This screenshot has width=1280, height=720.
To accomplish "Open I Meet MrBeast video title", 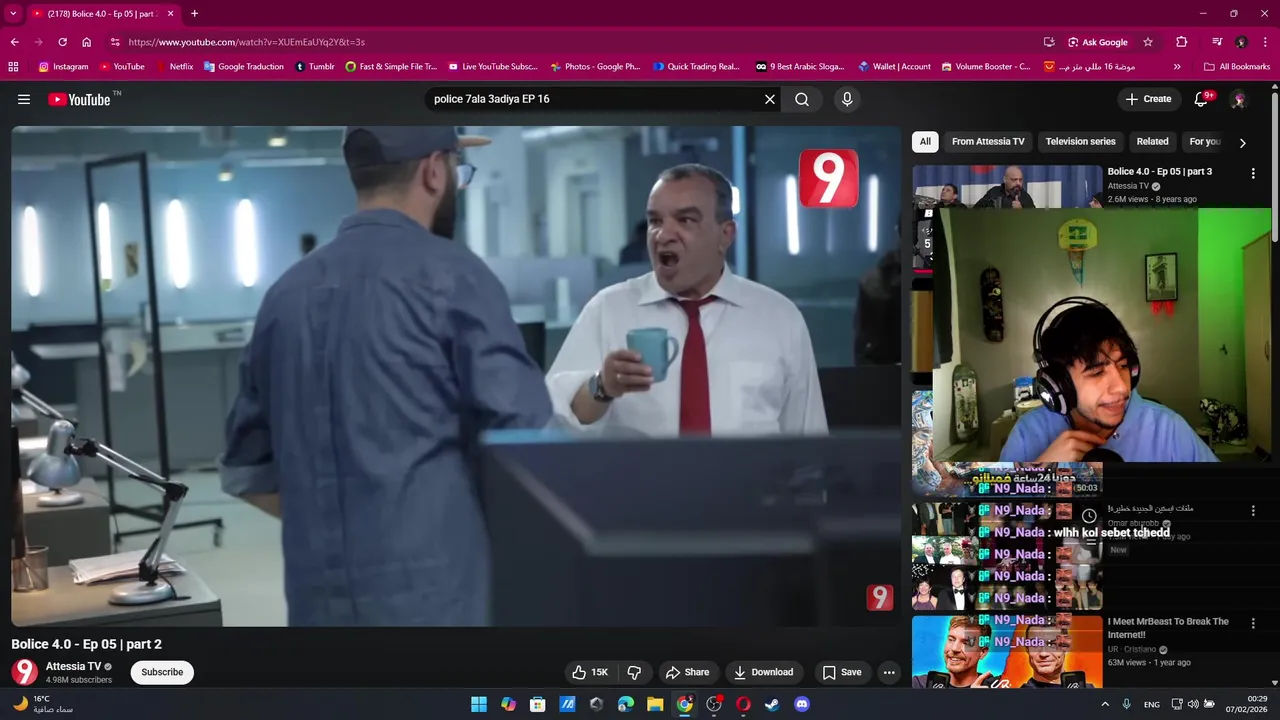I will tap(1168, 628).
